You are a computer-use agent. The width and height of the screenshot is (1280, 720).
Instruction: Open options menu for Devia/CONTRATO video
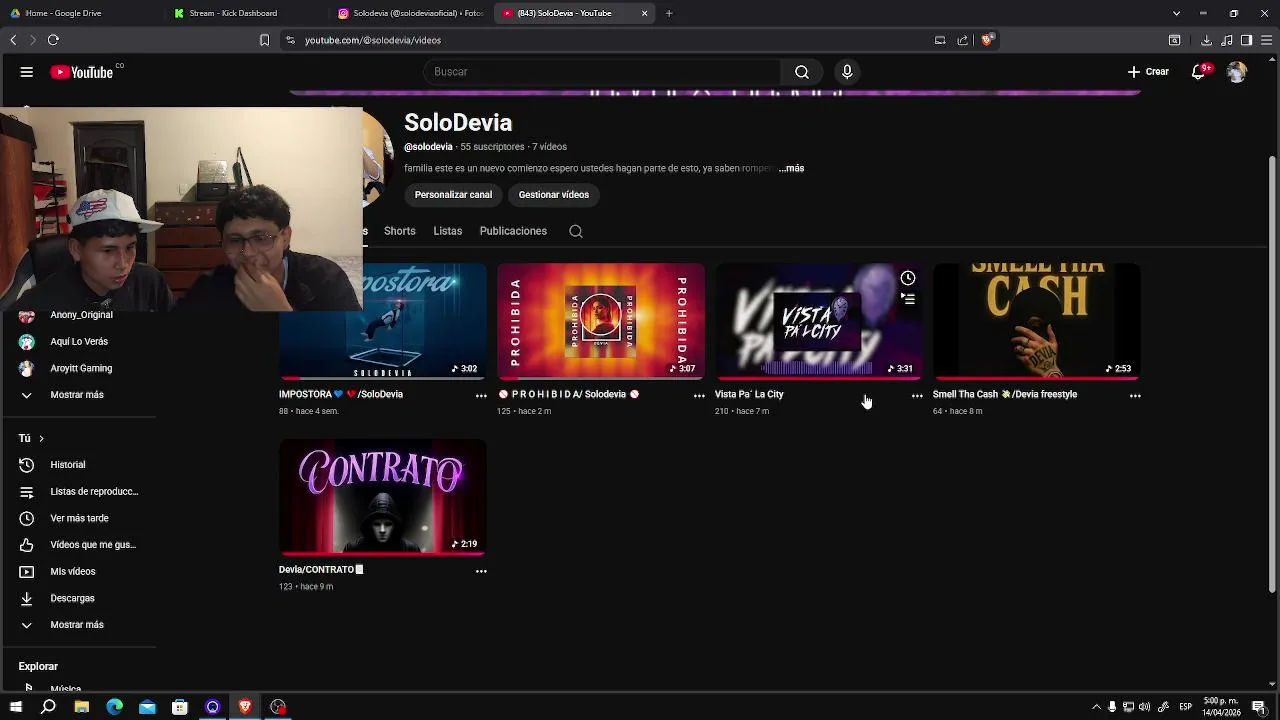pyautogui.click(x=481, y=571)
